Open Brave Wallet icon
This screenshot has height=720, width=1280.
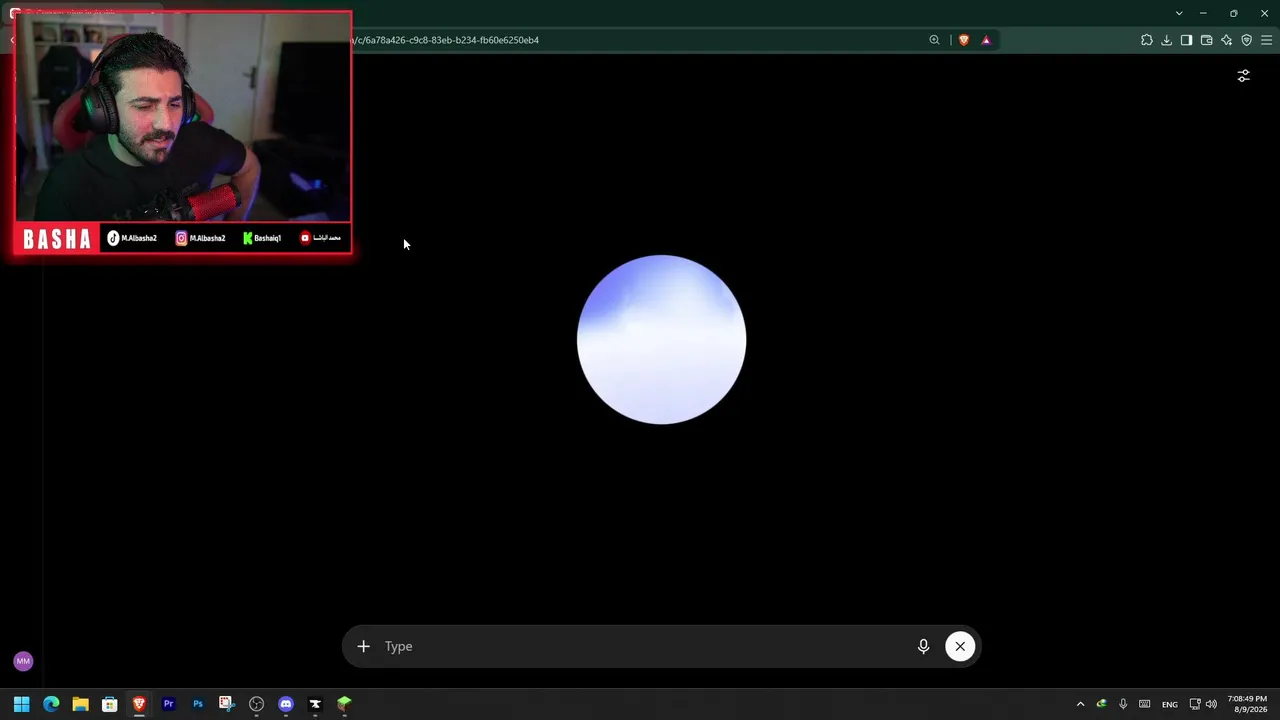(x=1206, y=40)
